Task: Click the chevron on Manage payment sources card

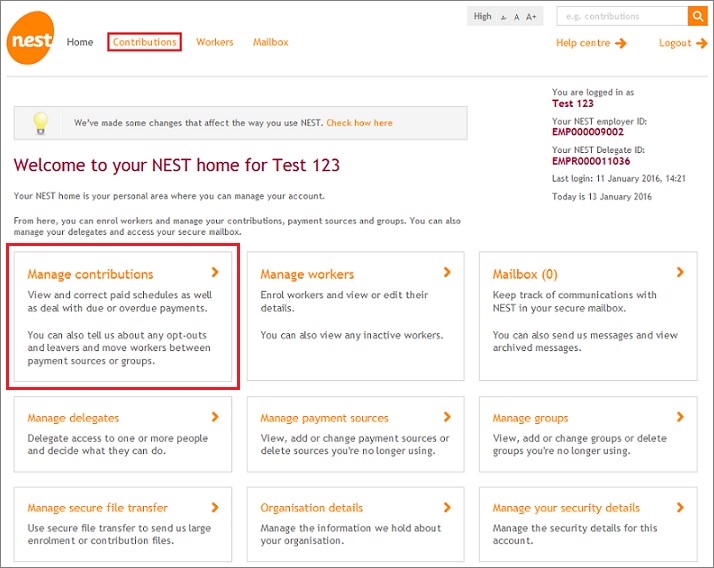Action: pos(447,417)
